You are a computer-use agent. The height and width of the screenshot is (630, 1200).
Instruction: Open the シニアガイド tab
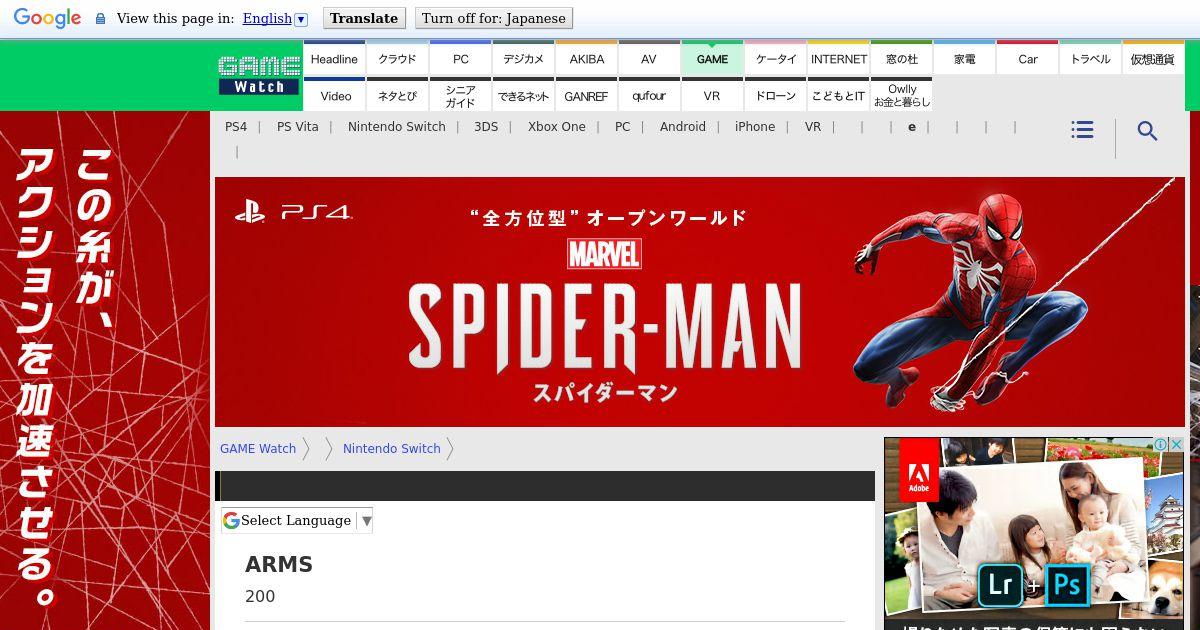[460, 96]
